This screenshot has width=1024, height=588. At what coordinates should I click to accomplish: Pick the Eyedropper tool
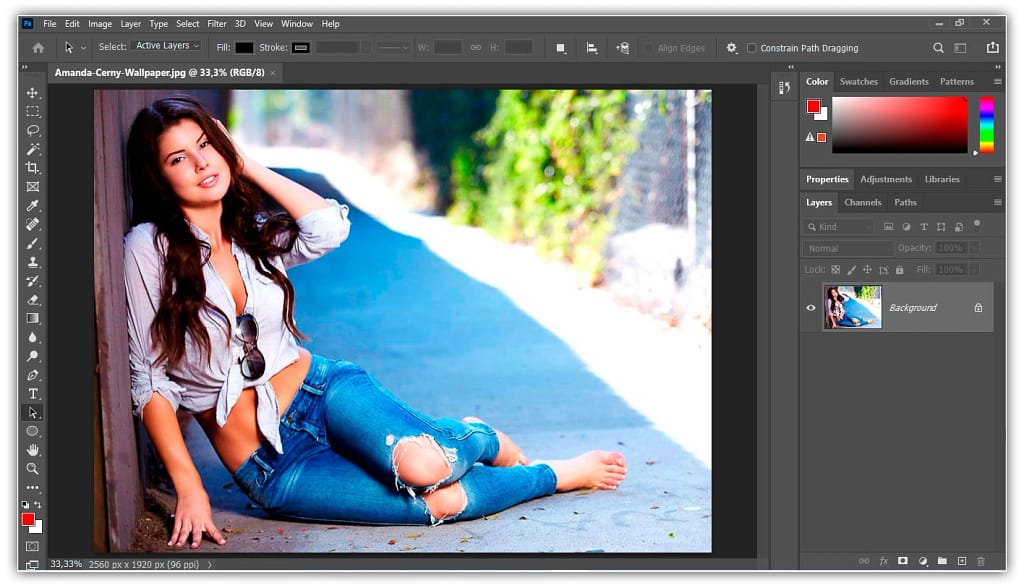33,206
